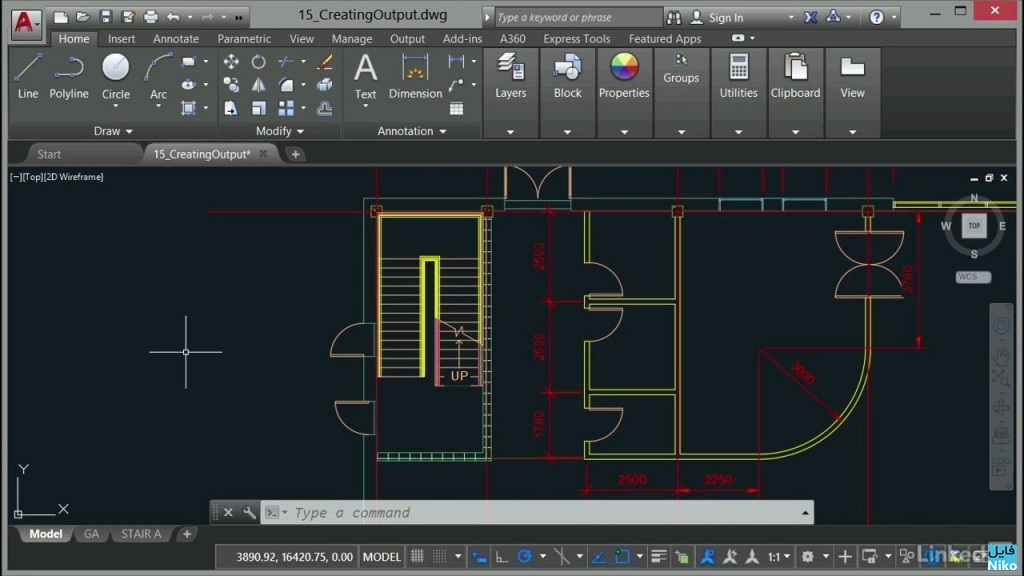Open the Utilities calculator panel
Viewport: 1024px width, 576px height.
(739, 76)
